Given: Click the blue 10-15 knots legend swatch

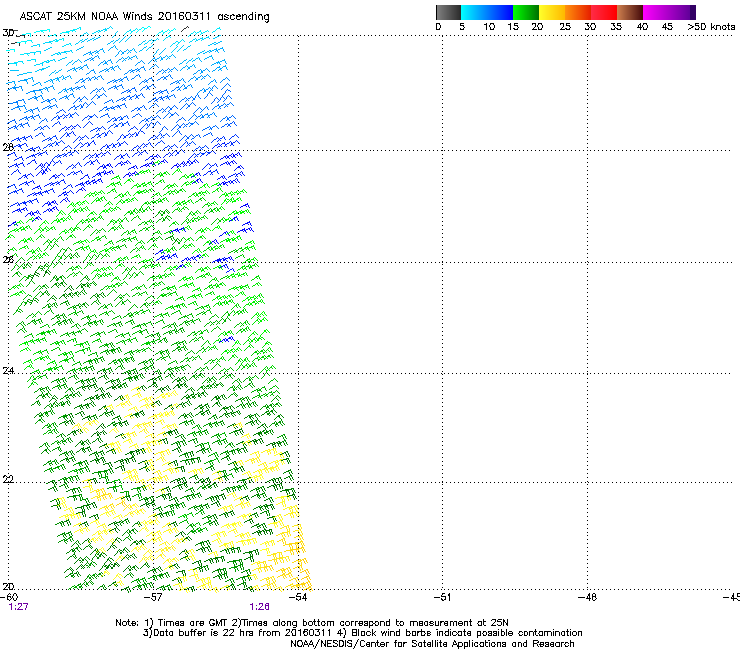Looking at the screenshot, I should (x=500, y=12).
